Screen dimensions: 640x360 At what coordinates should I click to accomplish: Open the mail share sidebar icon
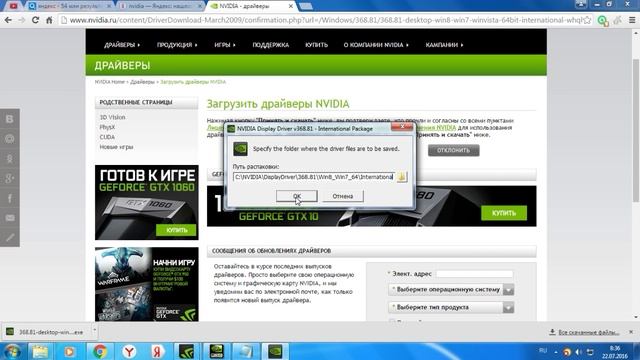(x=10, y=218)
